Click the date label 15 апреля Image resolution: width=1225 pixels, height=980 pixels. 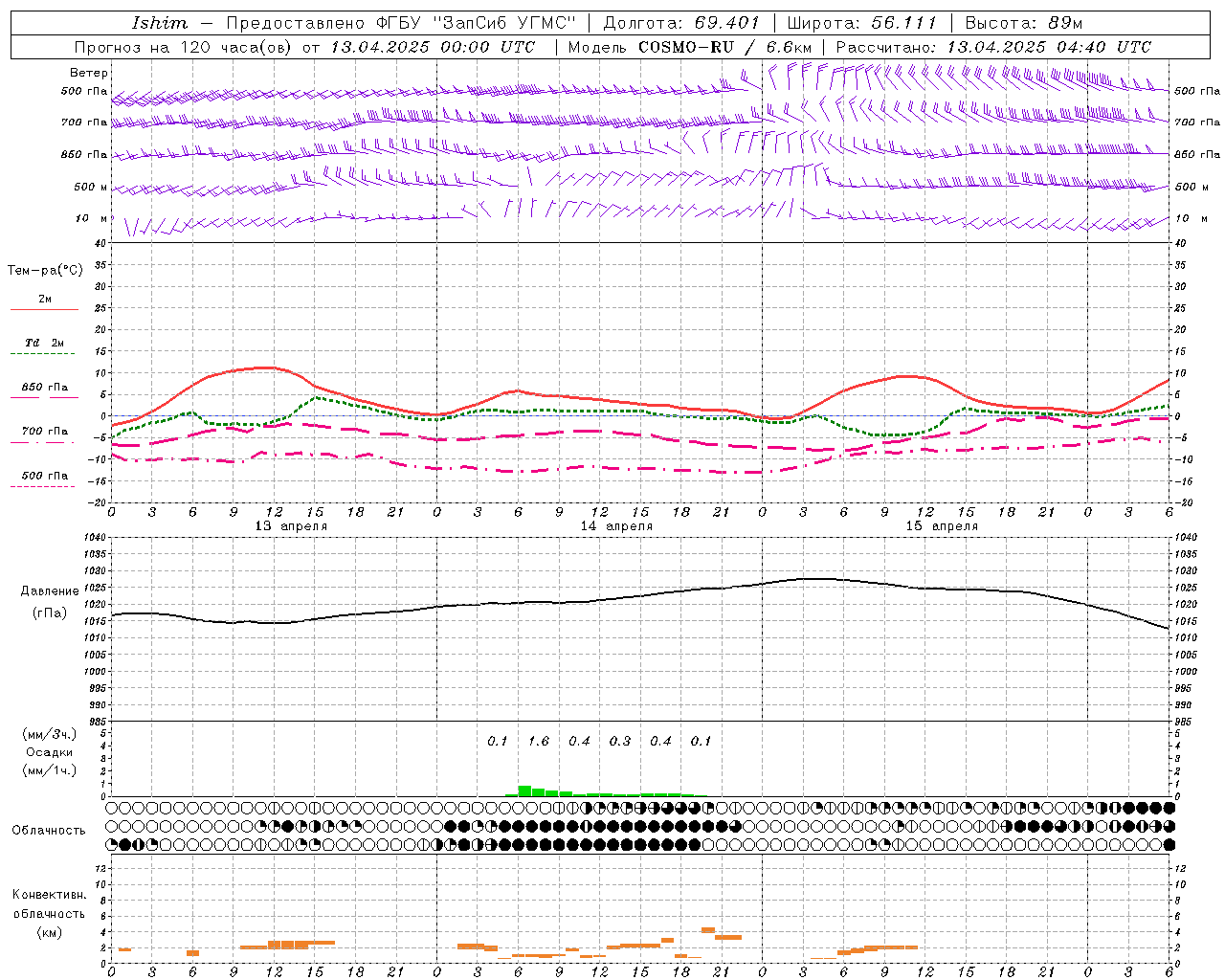942,526
